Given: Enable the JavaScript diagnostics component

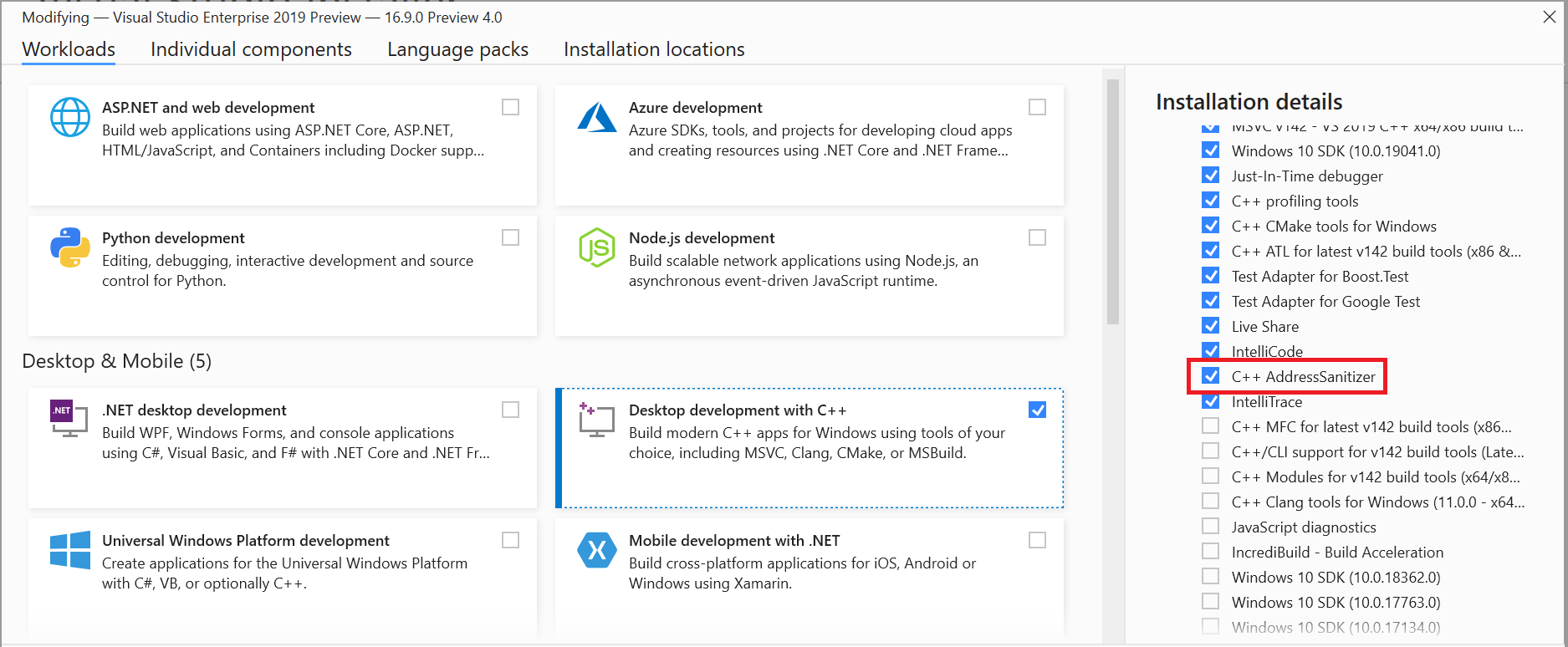Looking at the screenshot, I should click(x=1210, y=527).
